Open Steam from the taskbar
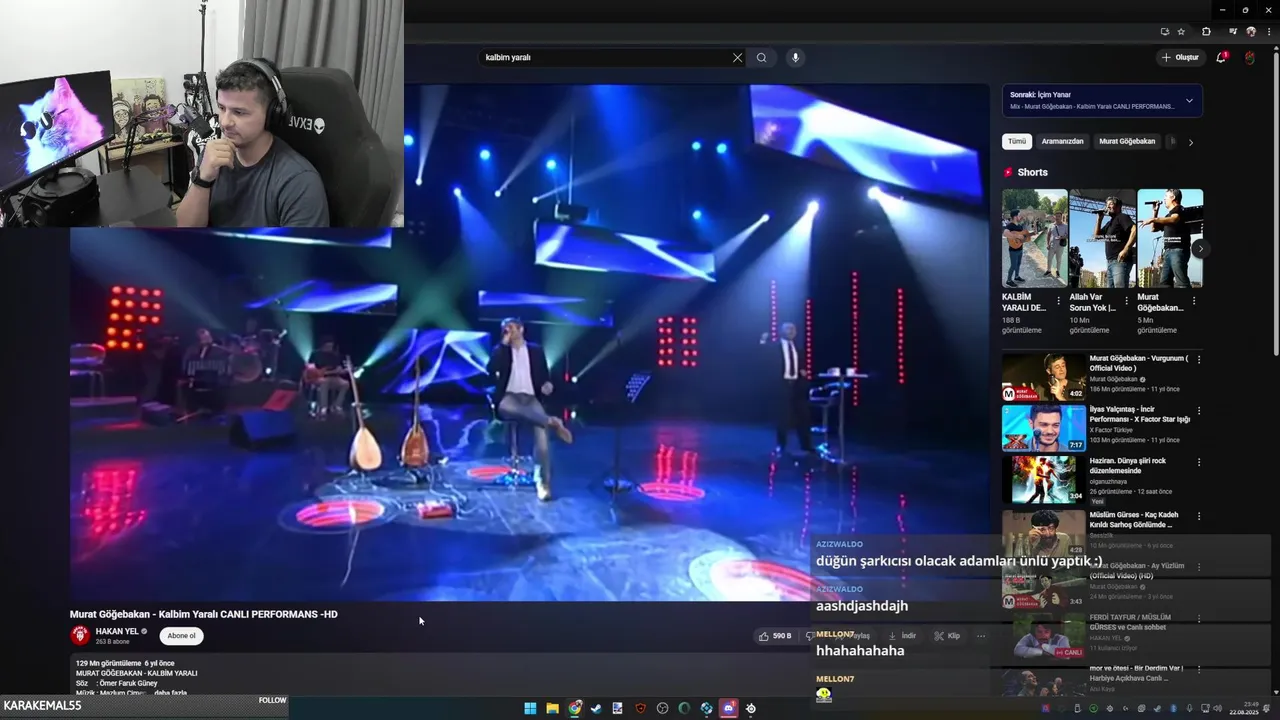1280x720 pixels. 596,708
